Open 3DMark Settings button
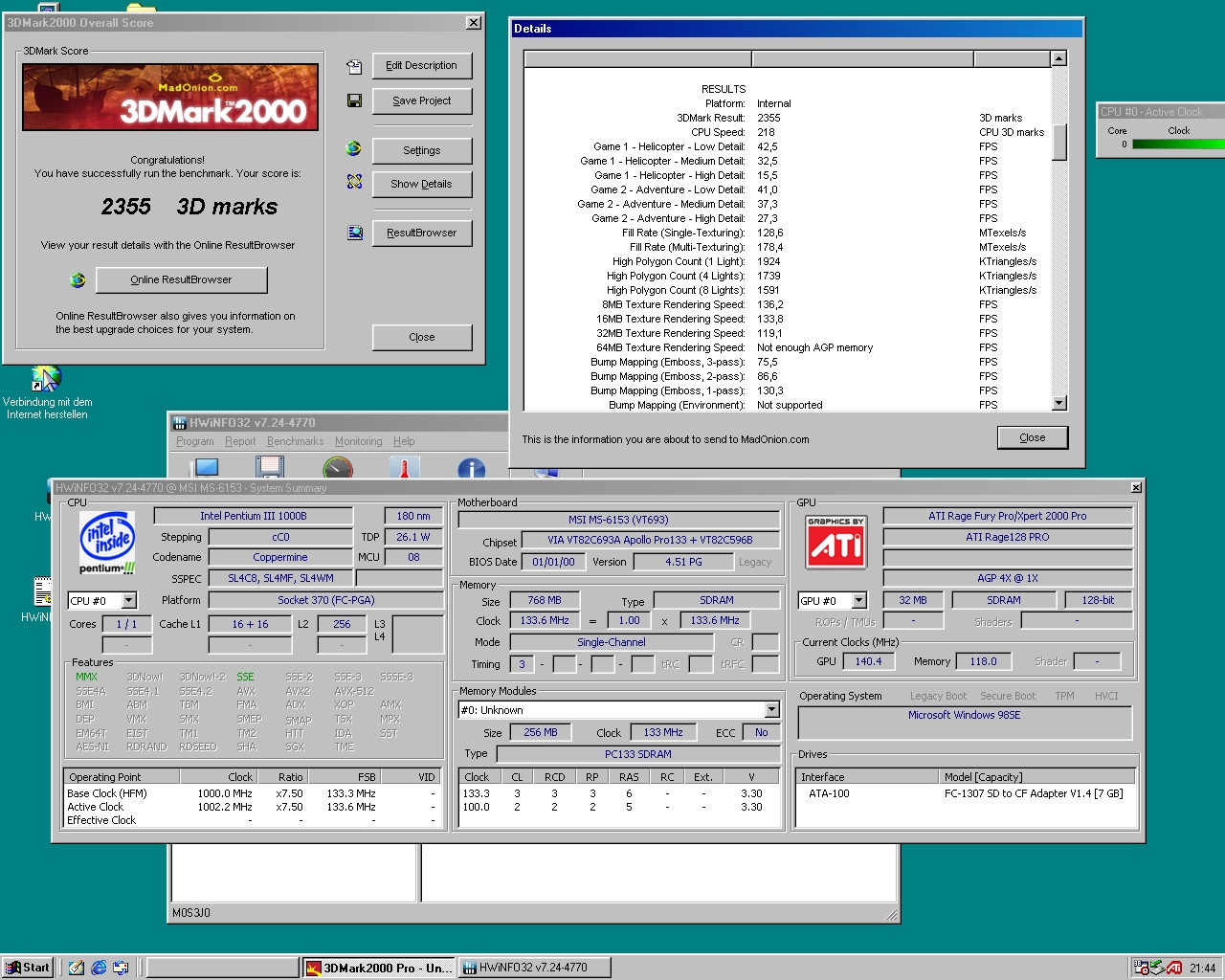Screen dimensions: 1225x980 421,150
